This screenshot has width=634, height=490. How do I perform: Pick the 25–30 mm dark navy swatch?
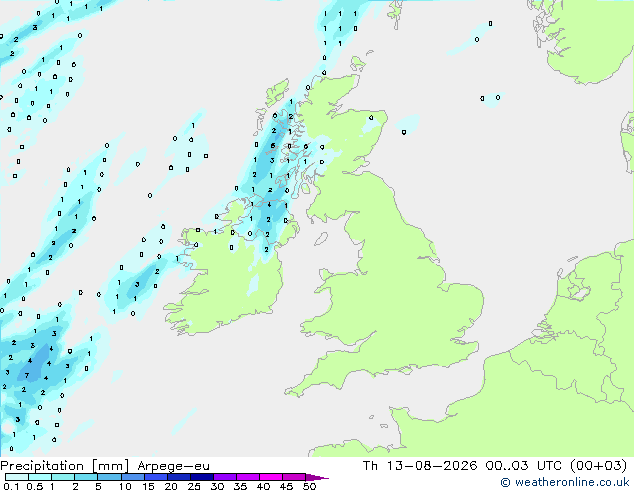coord(201,477)
